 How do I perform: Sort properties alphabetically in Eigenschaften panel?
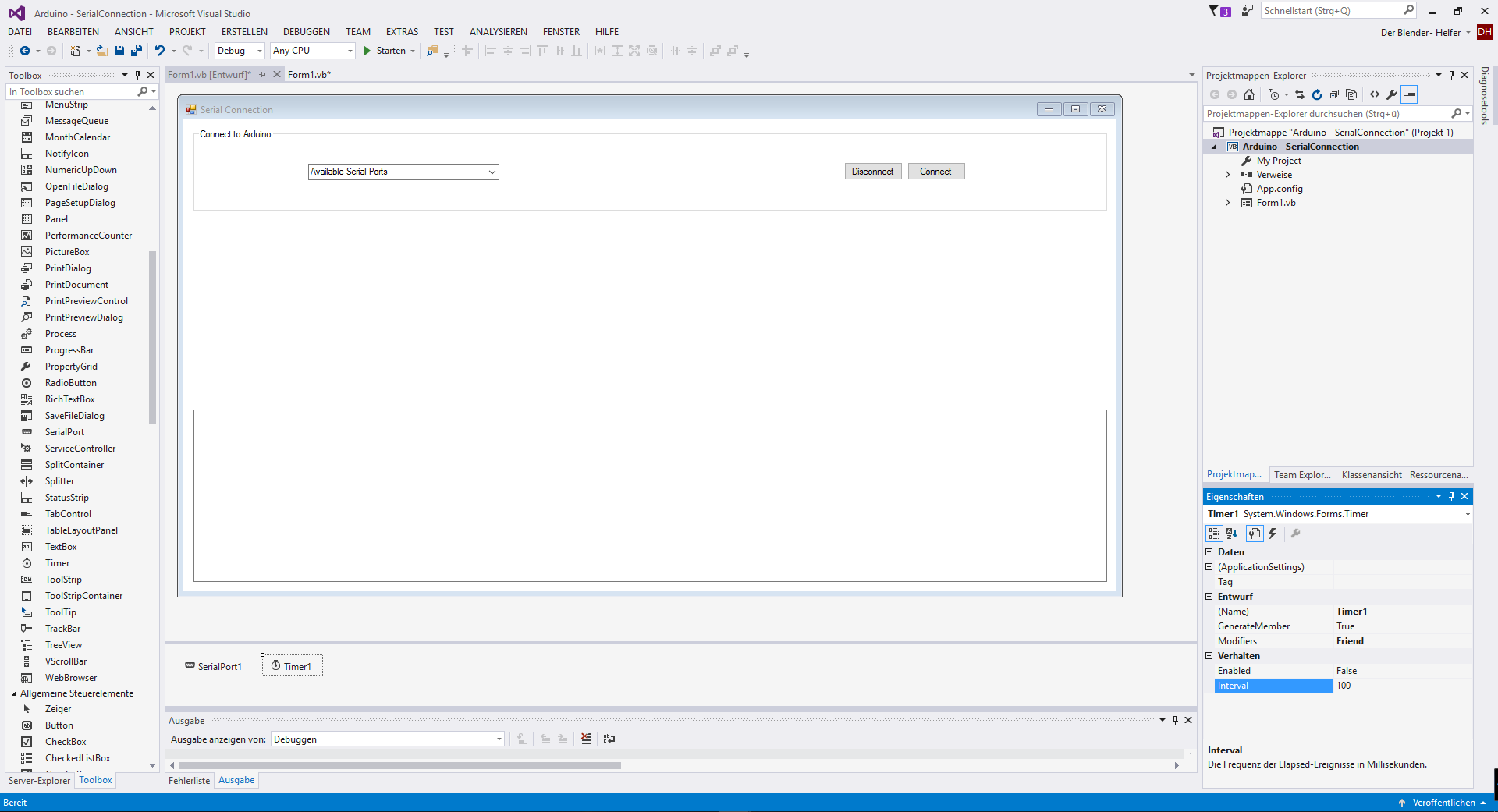pyautogui.click(x=1231, y=534)
